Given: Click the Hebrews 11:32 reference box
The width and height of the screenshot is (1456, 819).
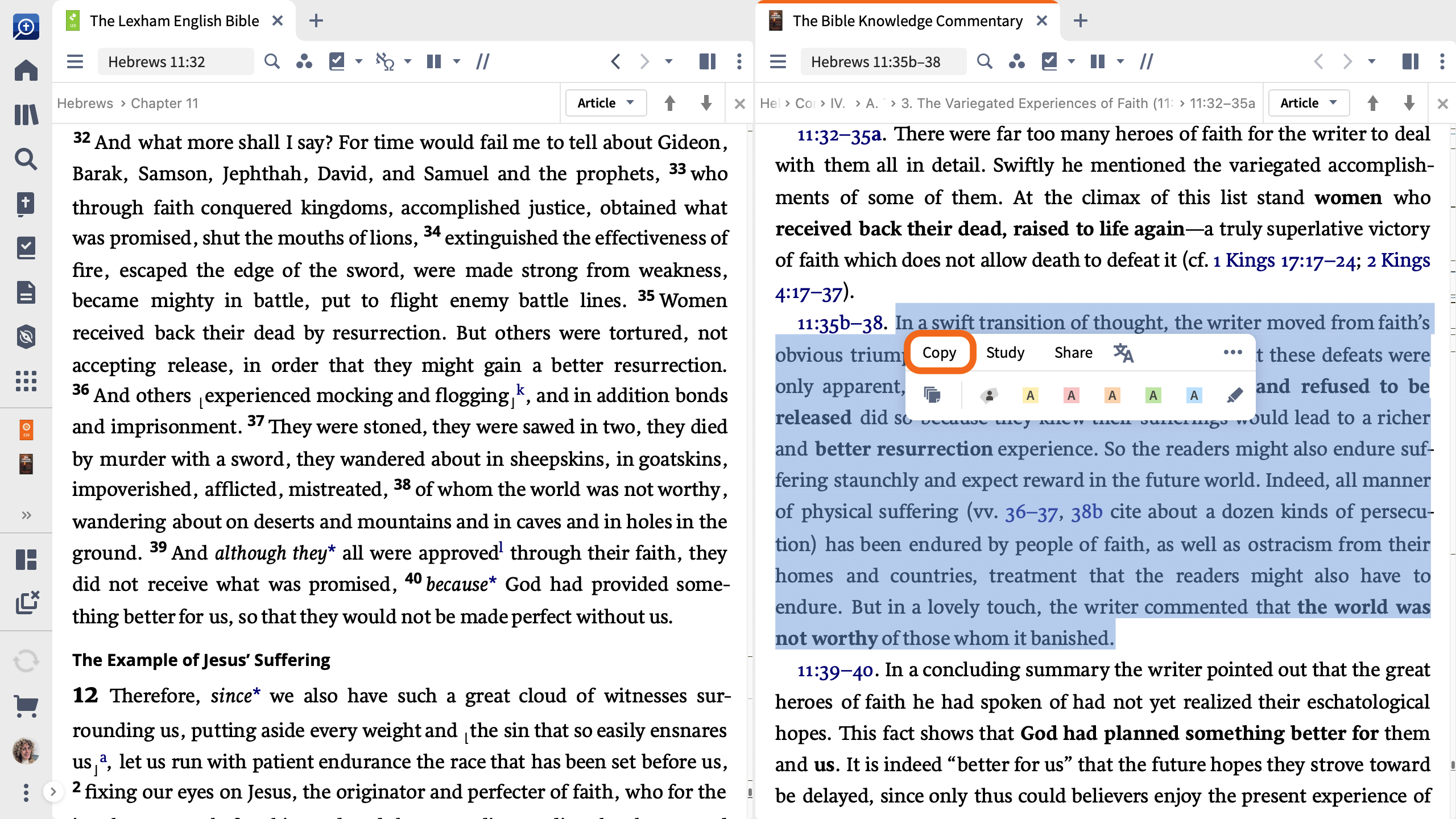Looking at the screenshot, I should coord(176,61).
